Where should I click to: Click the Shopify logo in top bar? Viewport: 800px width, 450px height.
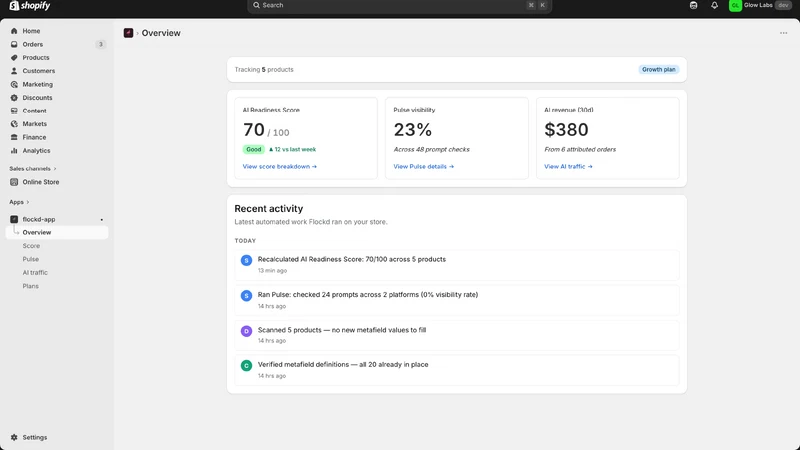click(x=30, y=6)
